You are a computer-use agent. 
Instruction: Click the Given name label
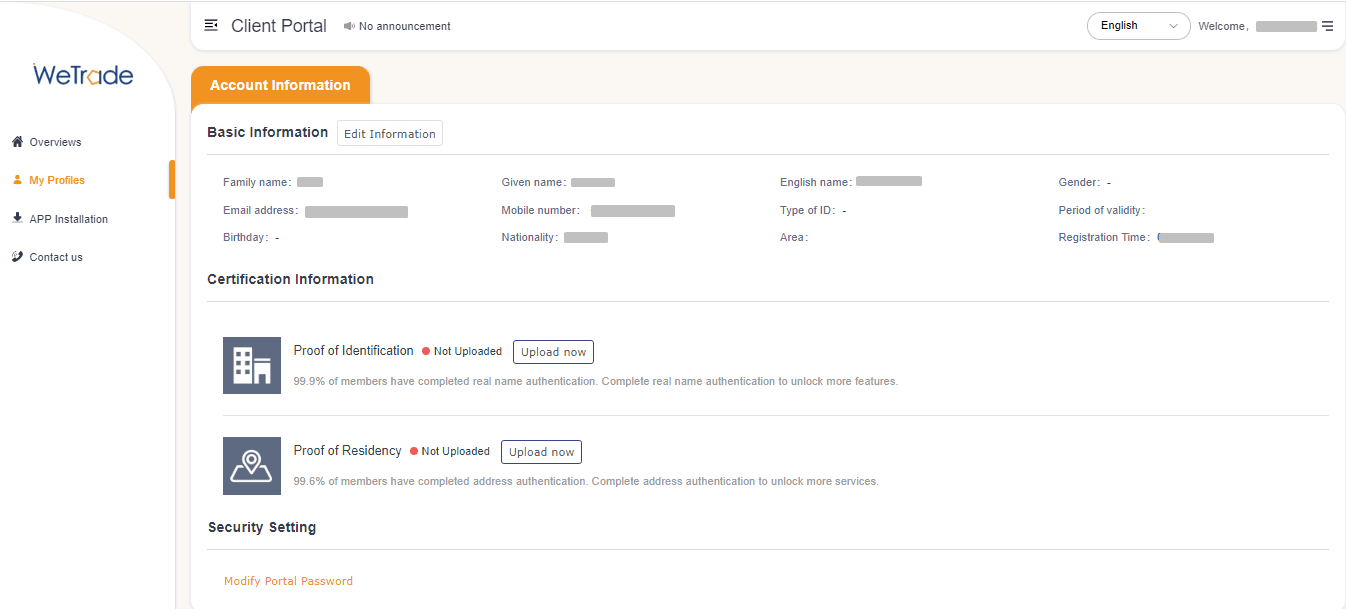tap(534, 182)
